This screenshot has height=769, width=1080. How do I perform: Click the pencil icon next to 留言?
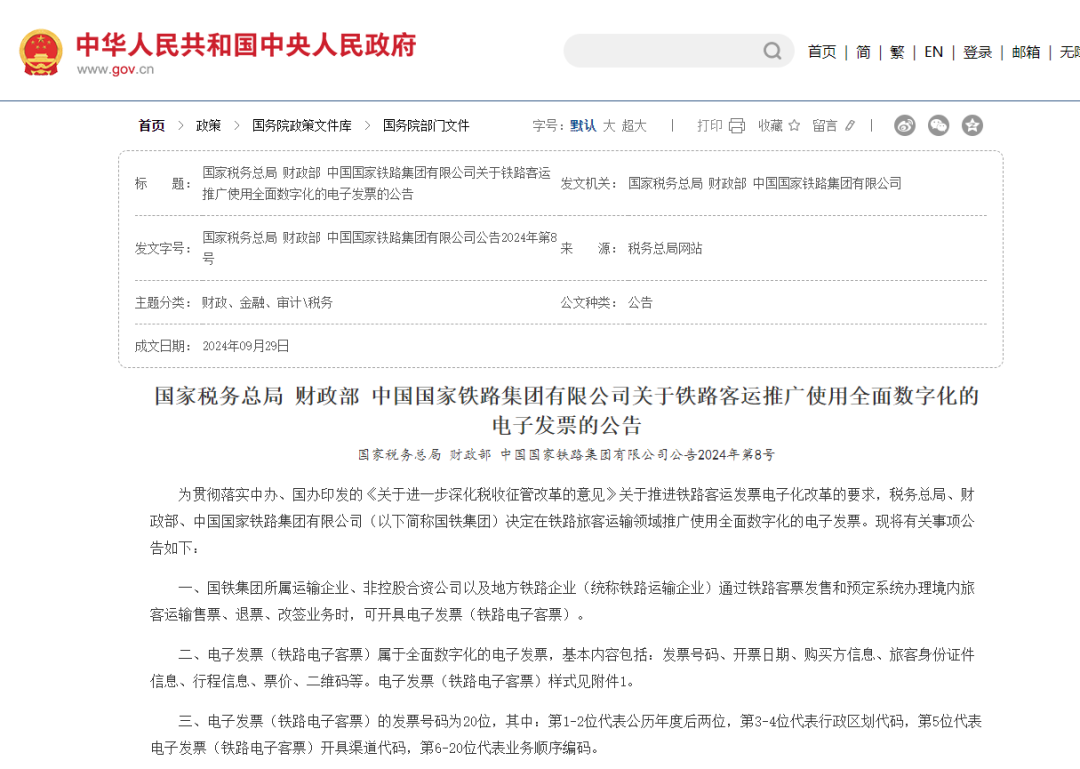click(x=850, y=126)
